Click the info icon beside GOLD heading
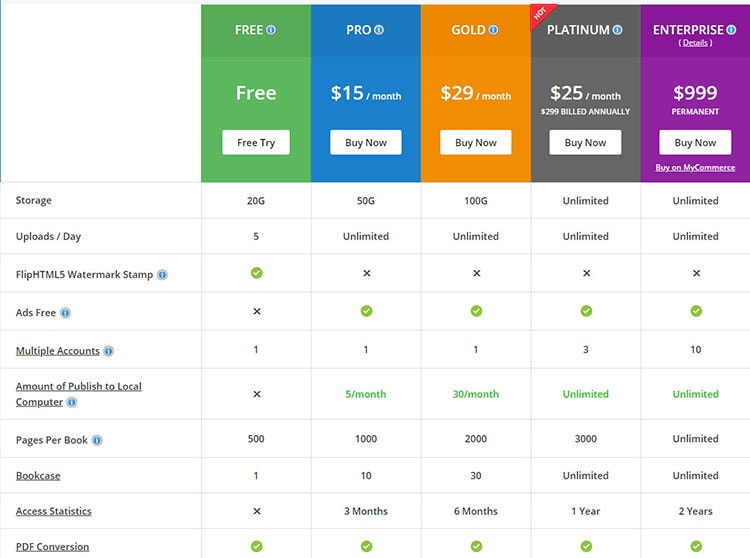Screen dimensions: 750x558 point(493,30)
